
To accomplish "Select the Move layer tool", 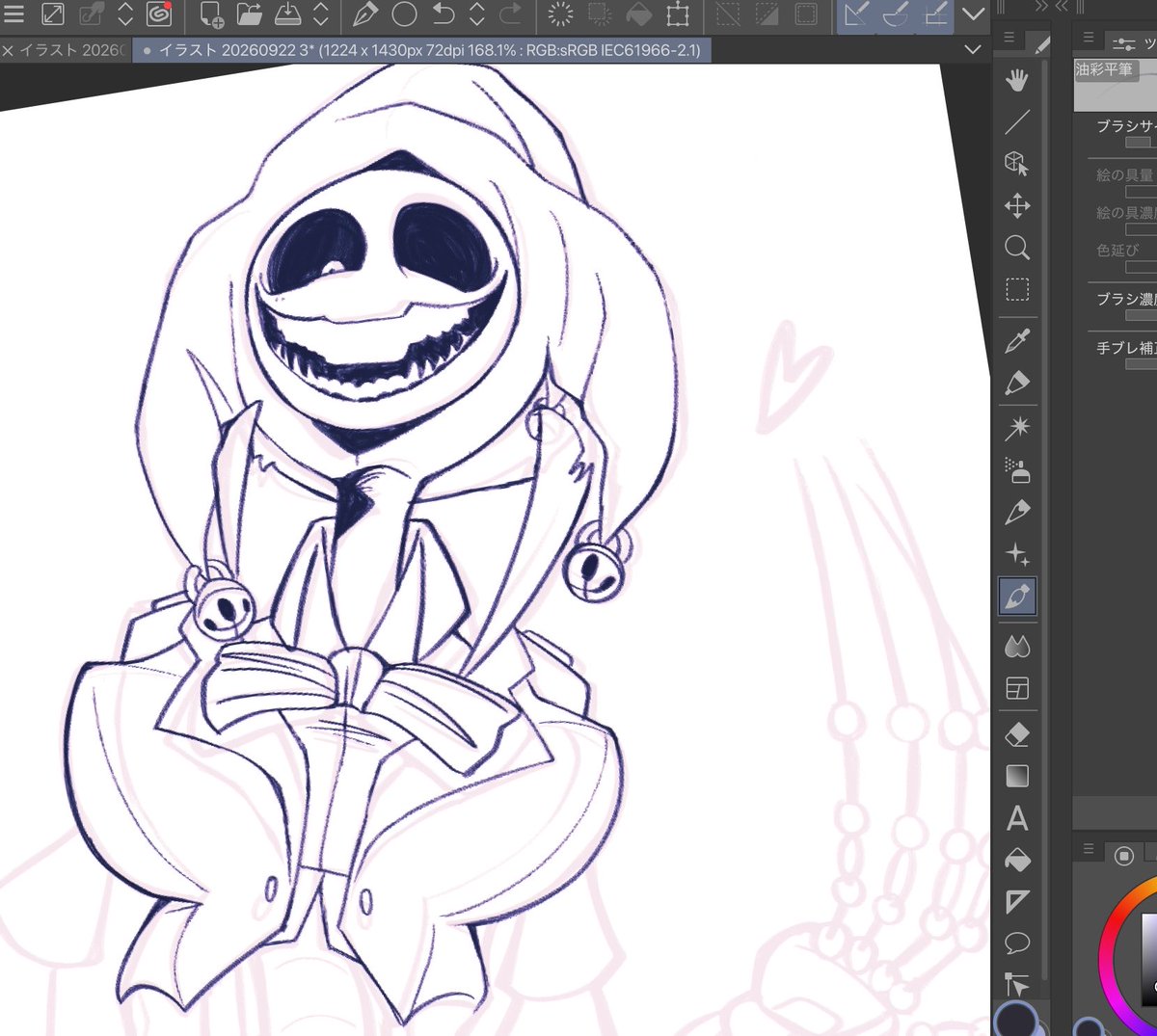I will pos(1017,205).
